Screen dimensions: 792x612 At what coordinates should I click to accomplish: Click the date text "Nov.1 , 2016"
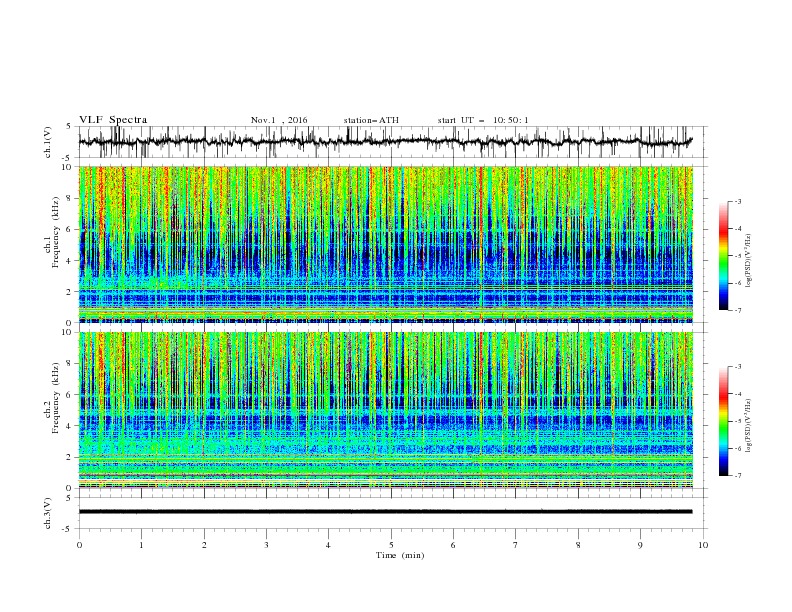pos(279,120)
